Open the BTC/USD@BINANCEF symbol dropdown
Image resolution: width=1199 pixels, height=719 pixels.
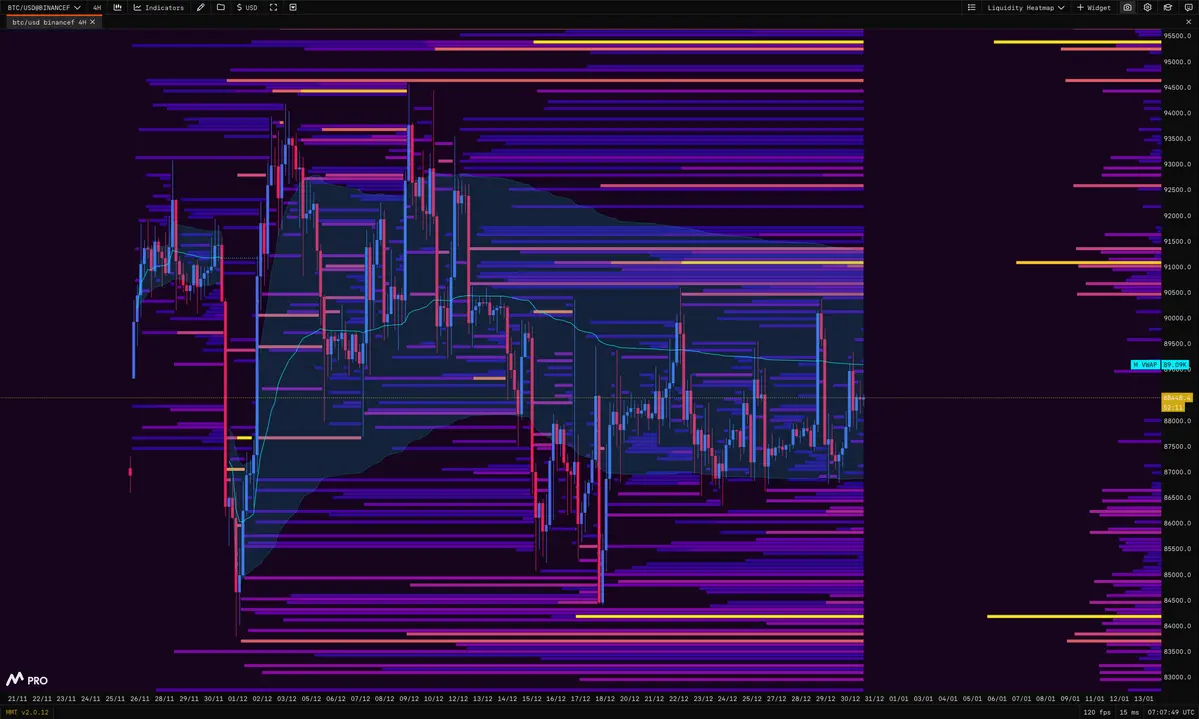click(x=44, y=8)
